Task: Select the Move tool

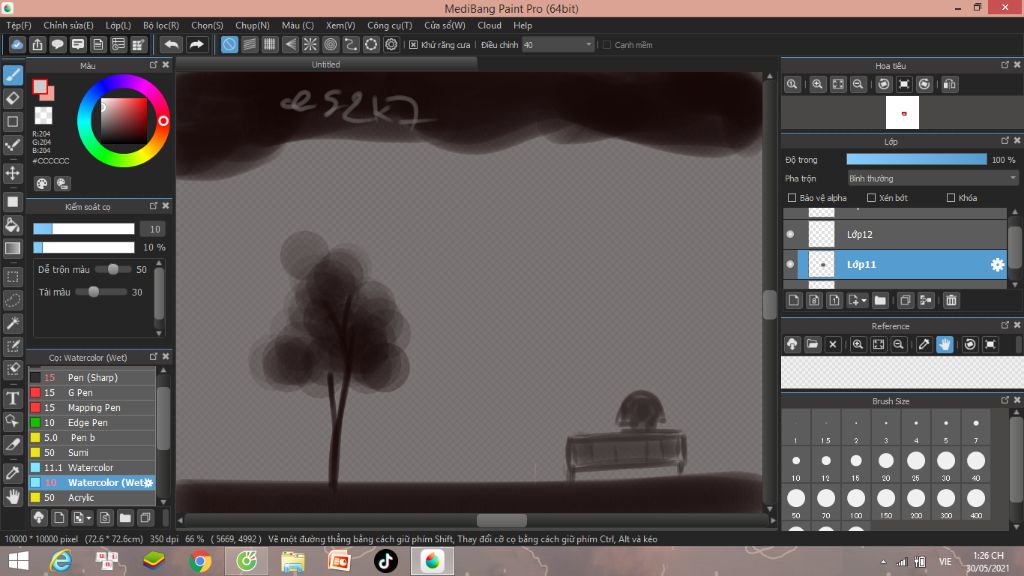Action: (12, 173)
